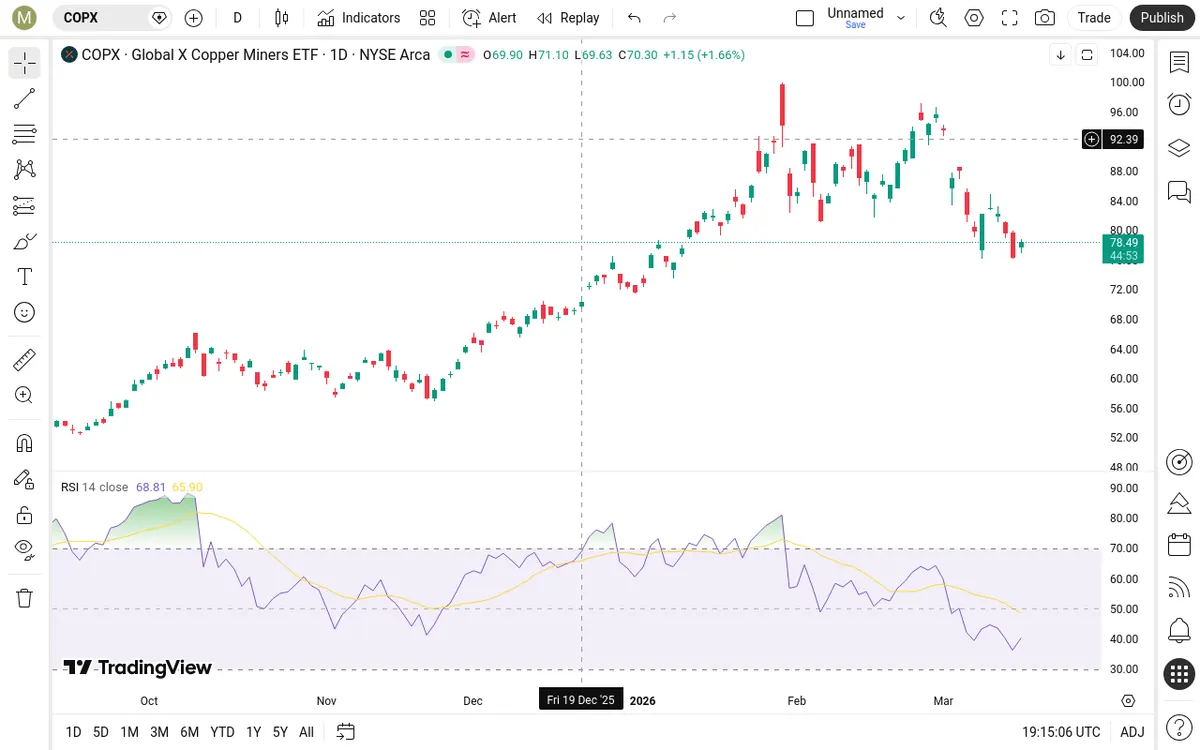Viewport: 1200px width, 750px height.
Task: Add symbol to compare with plus icon
Action: click(x=194, y=17)
